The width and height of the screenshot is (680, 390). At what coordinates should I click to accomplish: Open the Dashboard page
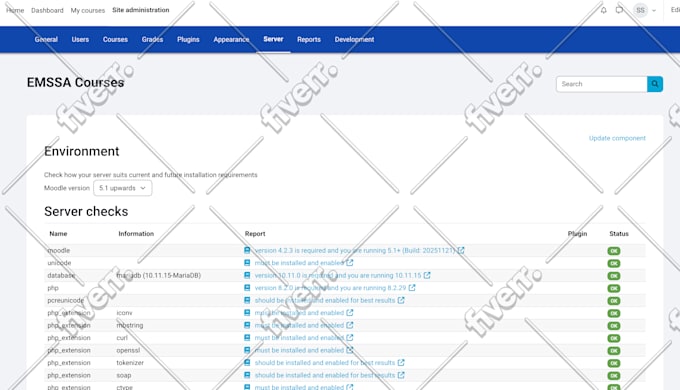pyautogui.click(x=47, y=10)
